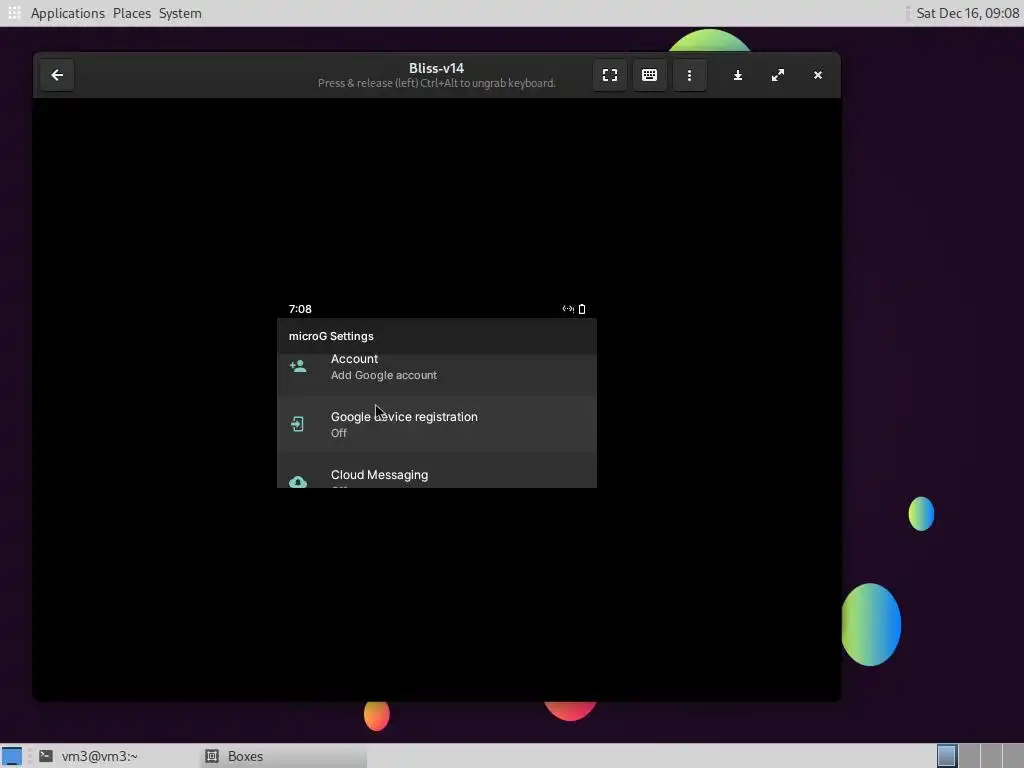1024x768 pixels.
Task: Open Google device registration setting
Action: (x=437, y=424)
